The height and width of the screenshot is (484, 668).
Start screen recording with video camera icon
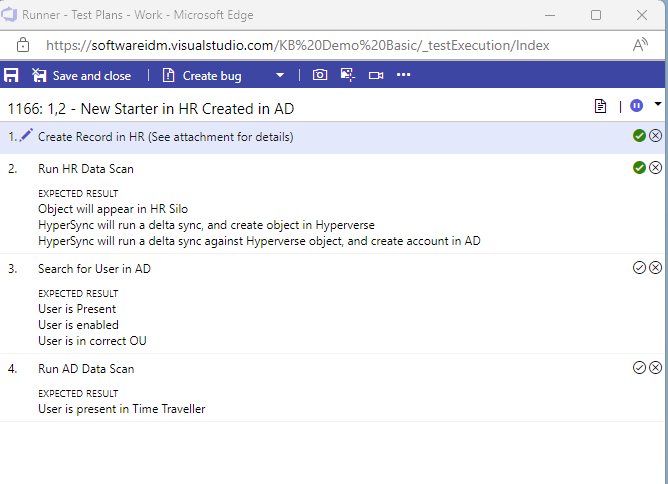[x=376, y=75]
